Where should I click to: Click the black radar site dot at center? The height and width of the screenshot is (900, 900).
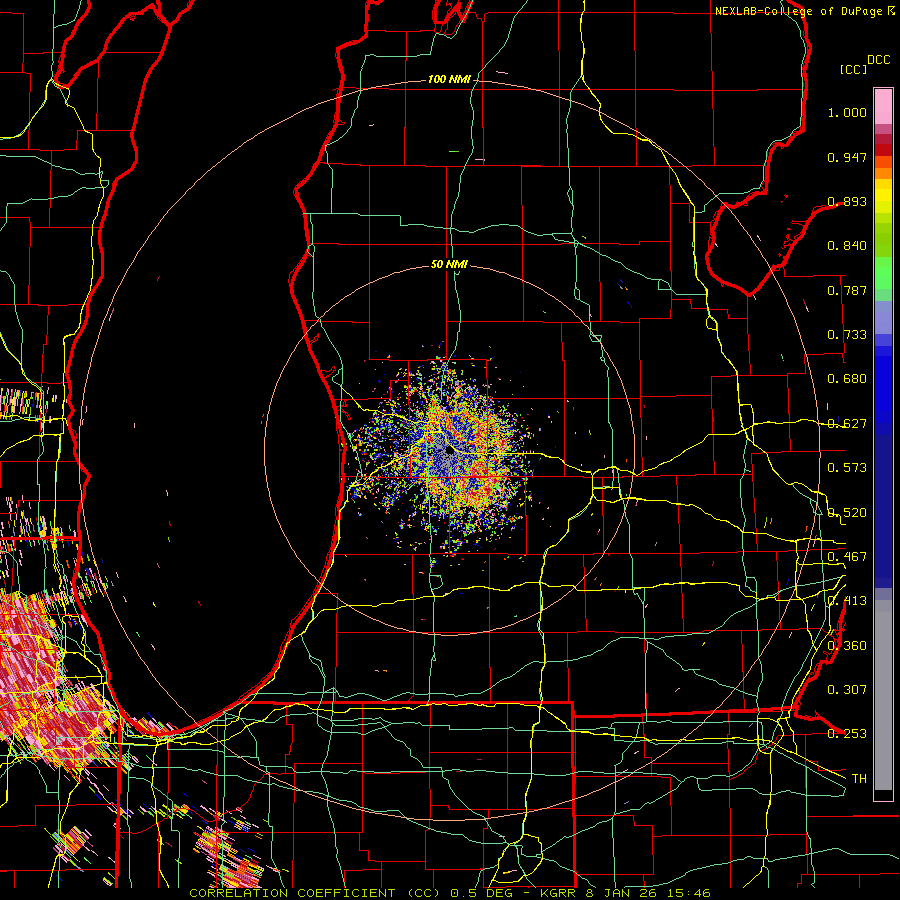point(450,451)
